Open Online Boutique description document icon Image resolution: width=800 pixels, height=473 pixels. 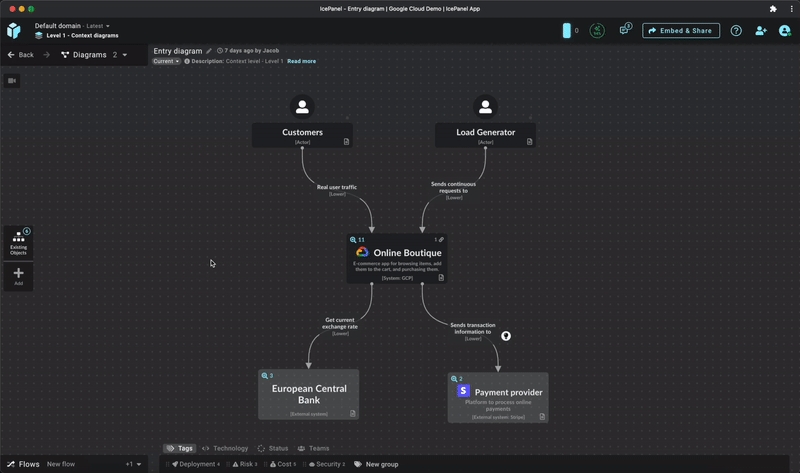(x=441, y=278)
